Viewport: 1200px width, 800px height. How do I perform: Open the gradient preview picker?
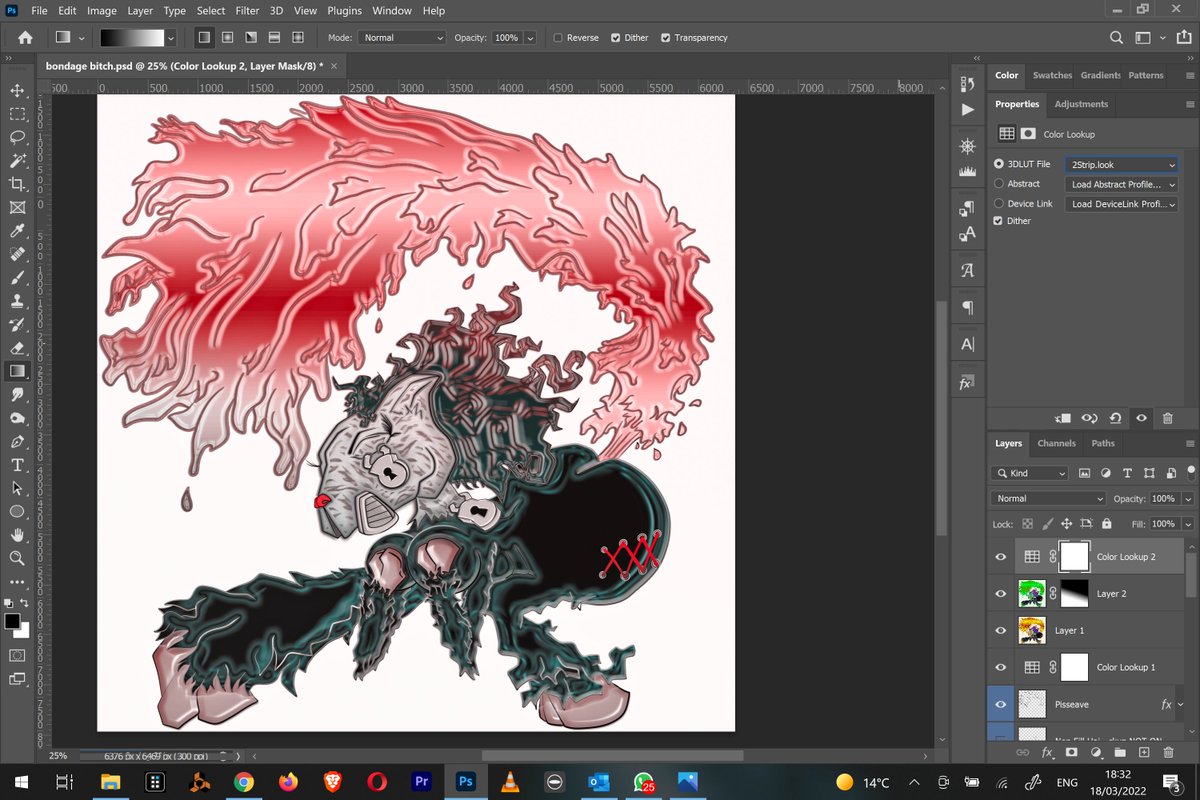(133, 37)
